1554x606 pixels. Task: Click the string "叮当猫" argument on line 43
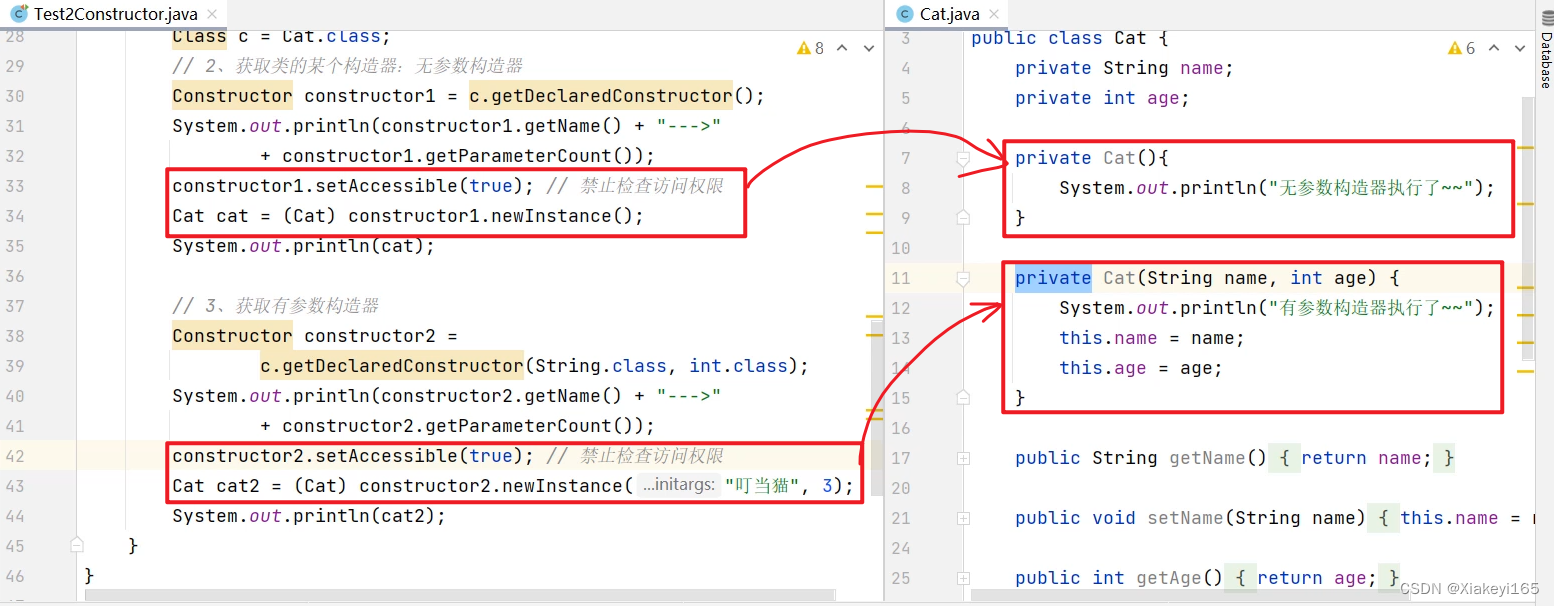764,486
